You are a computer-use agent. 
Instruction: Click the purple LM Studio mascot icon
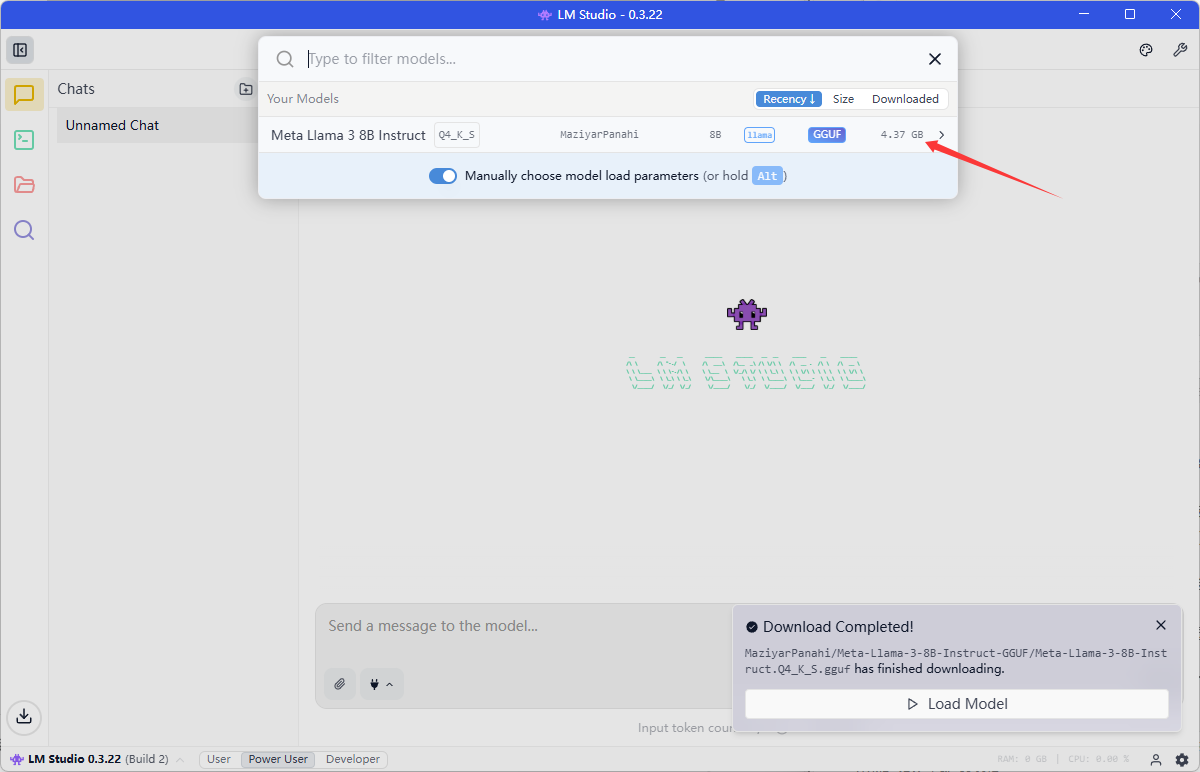click(x=746, y=315)
